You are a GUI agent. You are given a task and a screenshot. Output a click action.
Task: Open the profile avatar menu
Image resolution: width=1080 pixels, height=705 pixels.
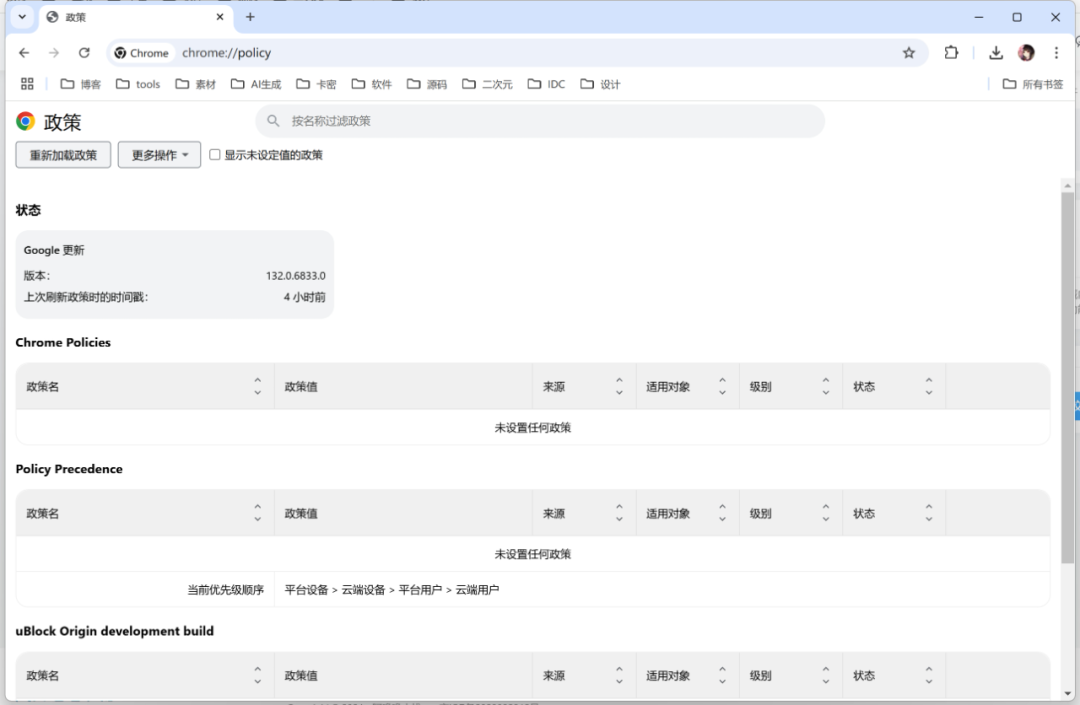pyautogui.click(x=1026, y=53)
